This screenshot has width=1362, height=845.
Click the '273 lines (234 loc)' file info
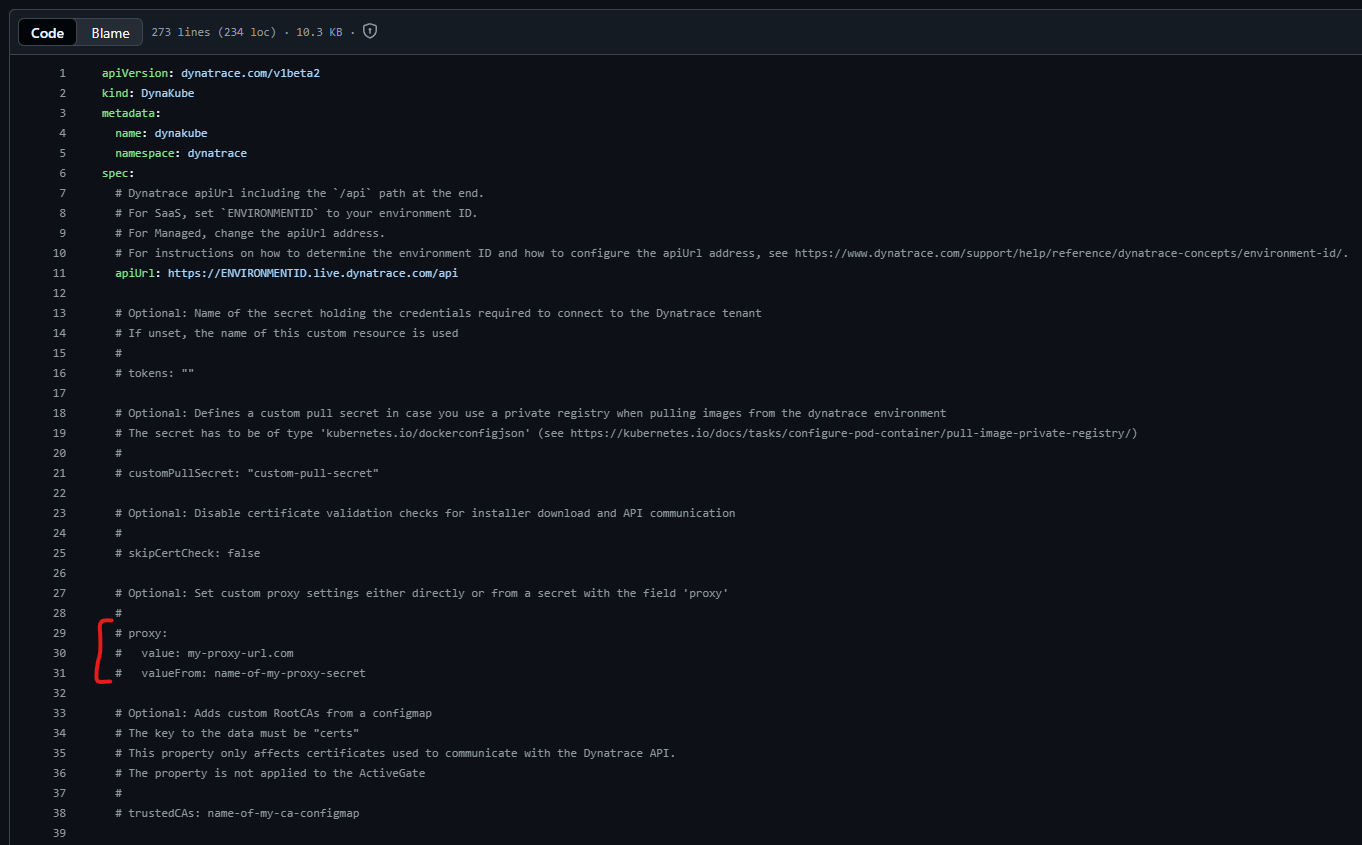click(x=214, y=32)
